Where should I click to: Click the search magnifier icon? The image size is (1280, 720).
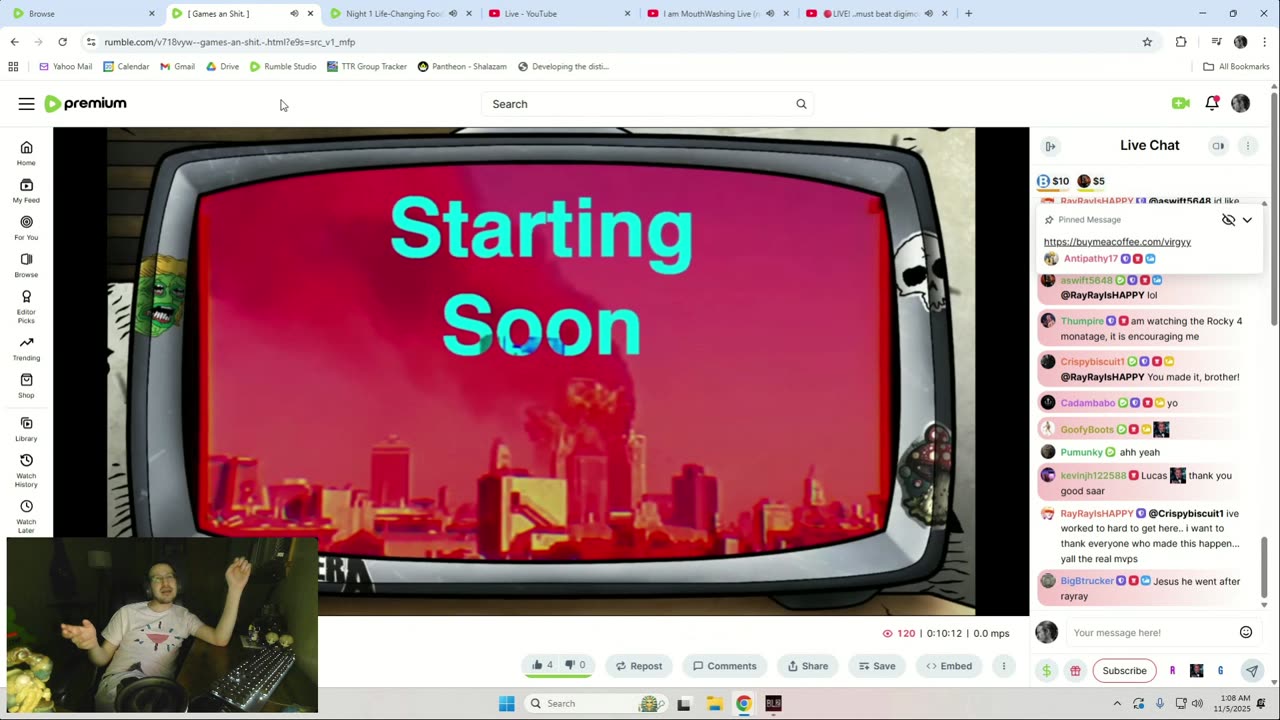(801, 104)
